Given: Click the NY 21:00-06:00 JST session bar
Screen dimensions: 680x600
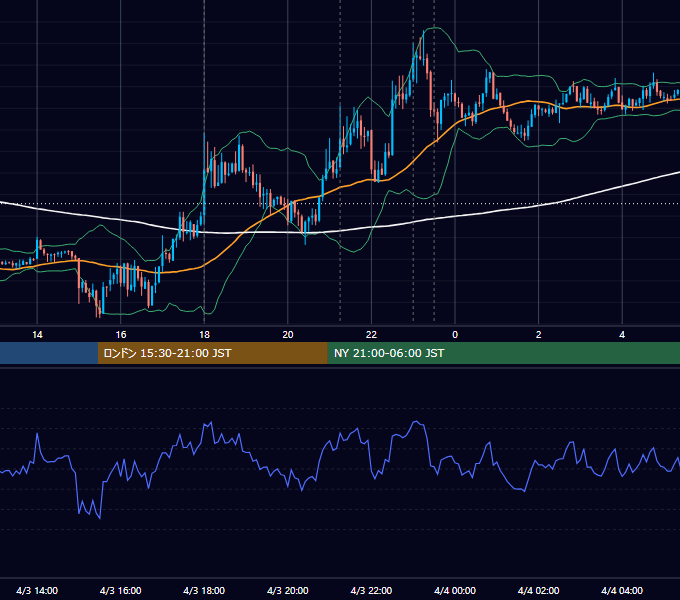Looking at the screenshot, I should 503,353.
